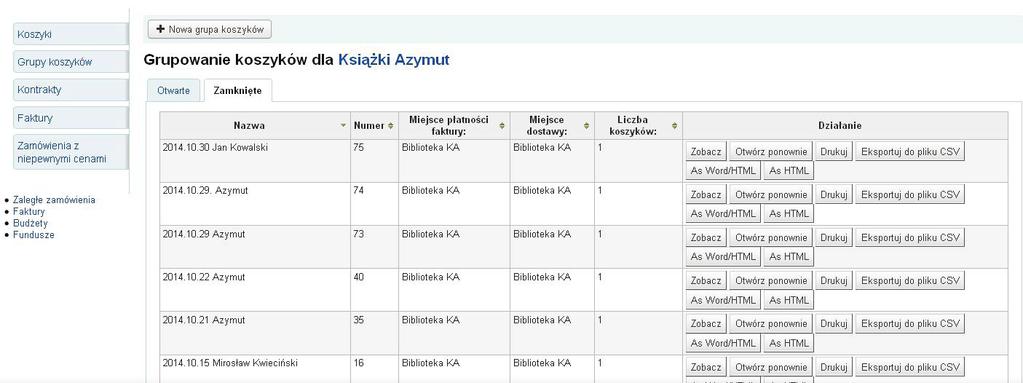Click As HTML for group 35
This screenshot has width=1023, height=383.
click(789, 343)
